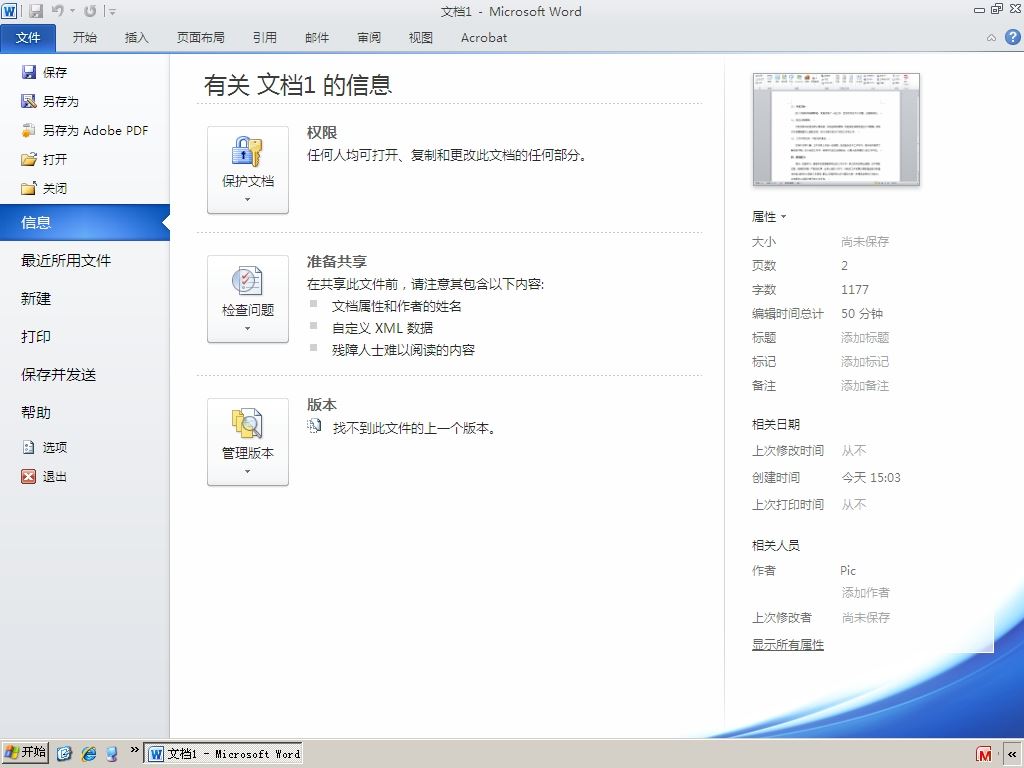The width and height of the screenshot is (1024, 768).
Task: Expand the hidden system tray icons chevron
Action: (1012, 754)
